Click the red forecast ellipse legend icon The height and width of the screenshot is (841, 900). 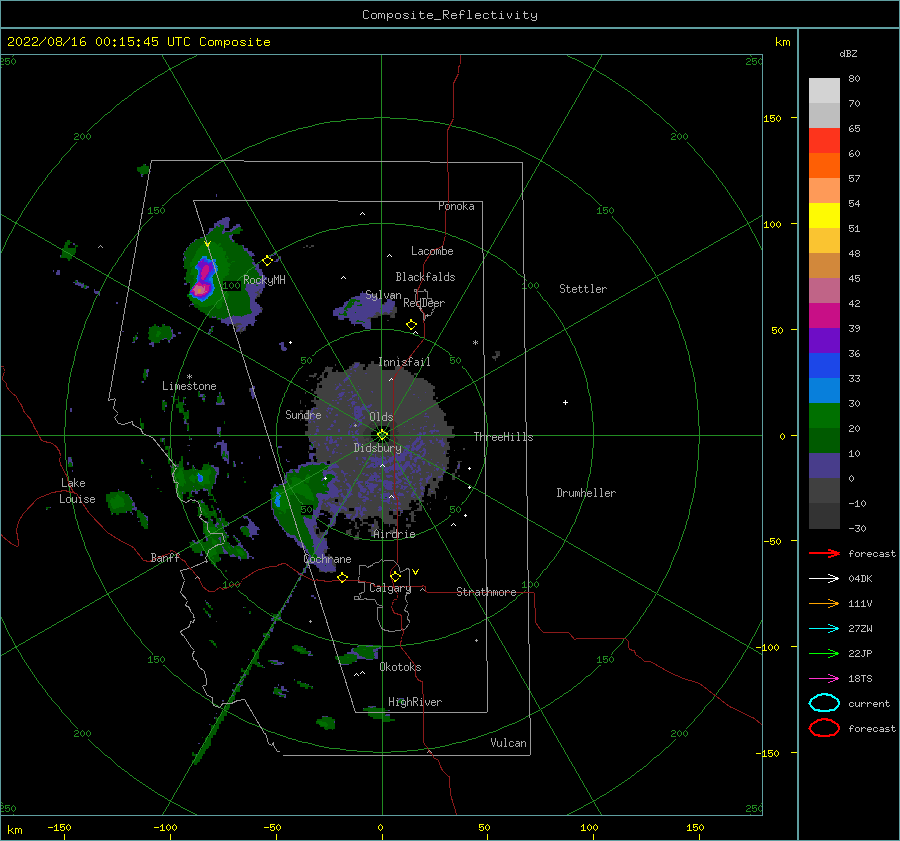coord(824,728)
